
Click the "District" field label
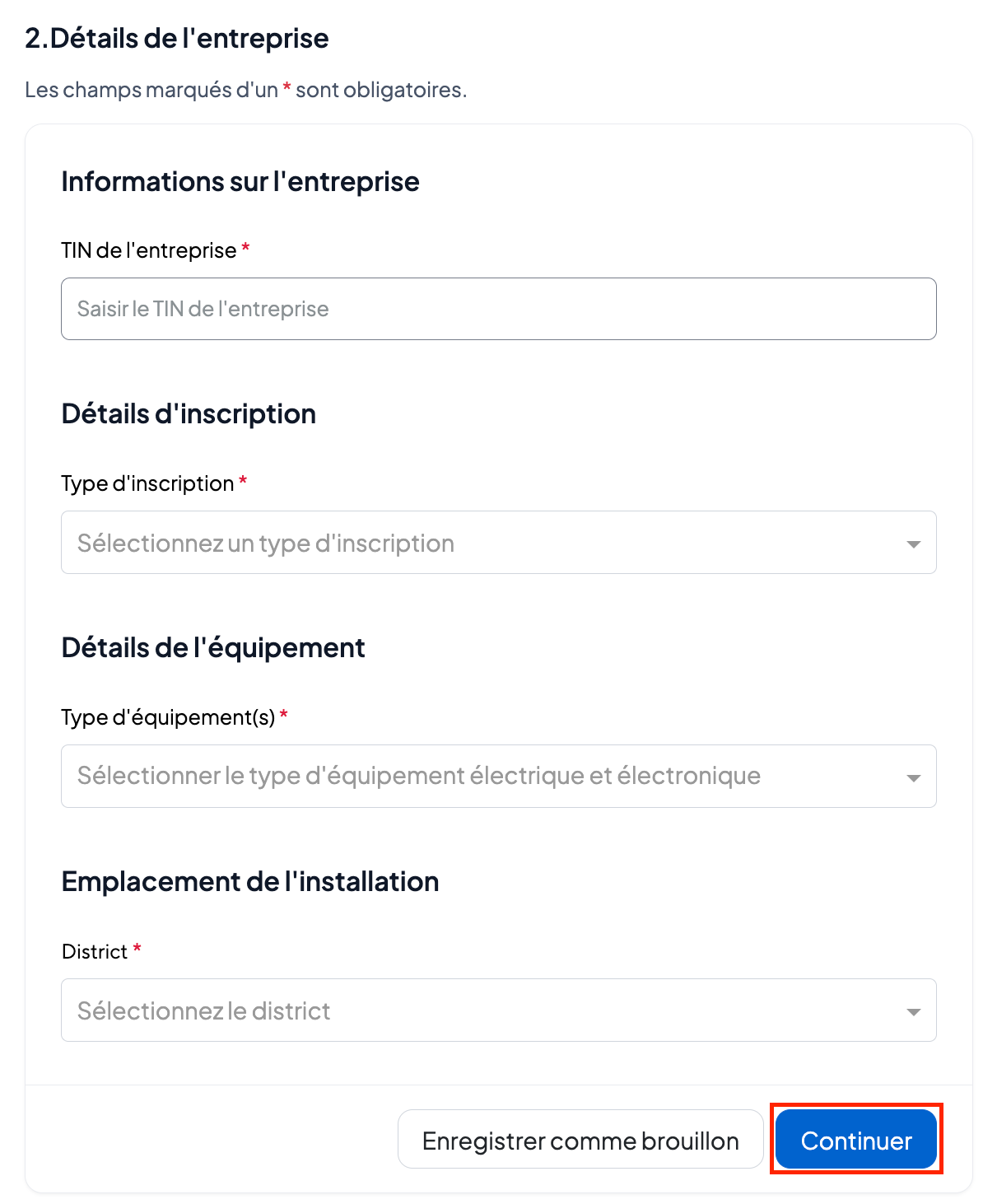pos(95,951)
